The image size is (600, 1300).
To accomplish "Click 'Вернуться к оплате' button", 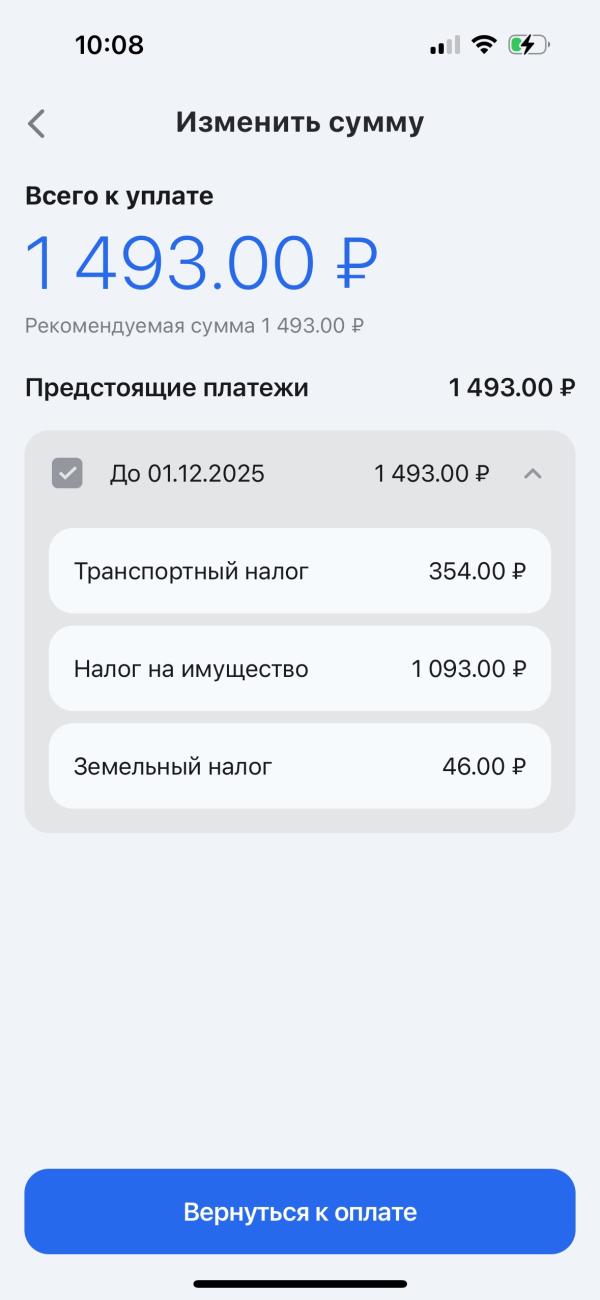I will point(300,1212).
